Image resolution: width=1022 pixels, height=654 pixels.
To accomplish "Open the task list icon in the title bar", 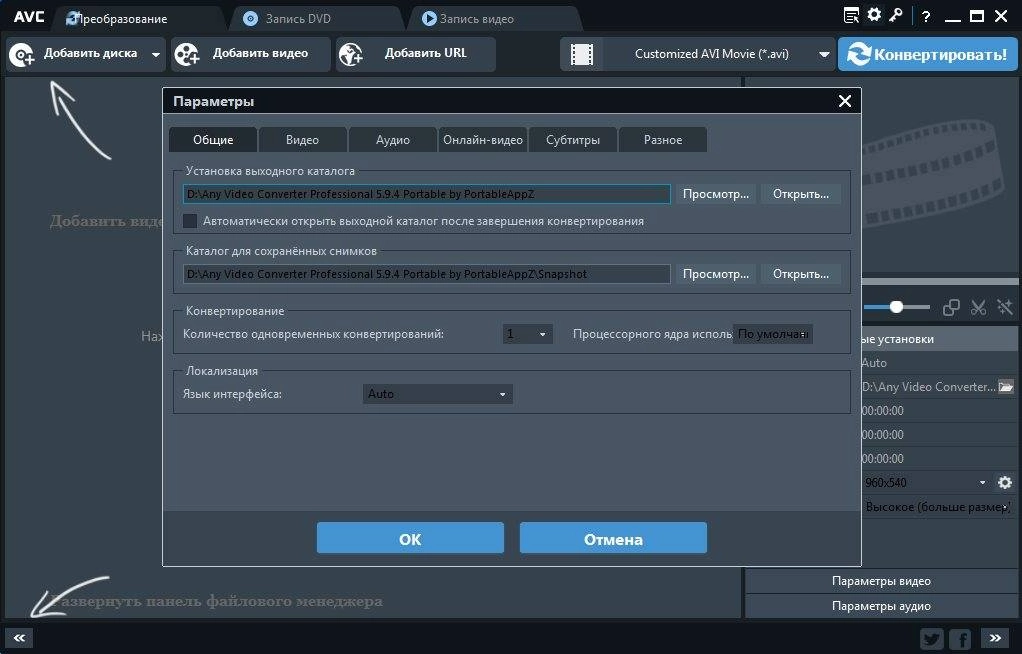I will (851, 15).
